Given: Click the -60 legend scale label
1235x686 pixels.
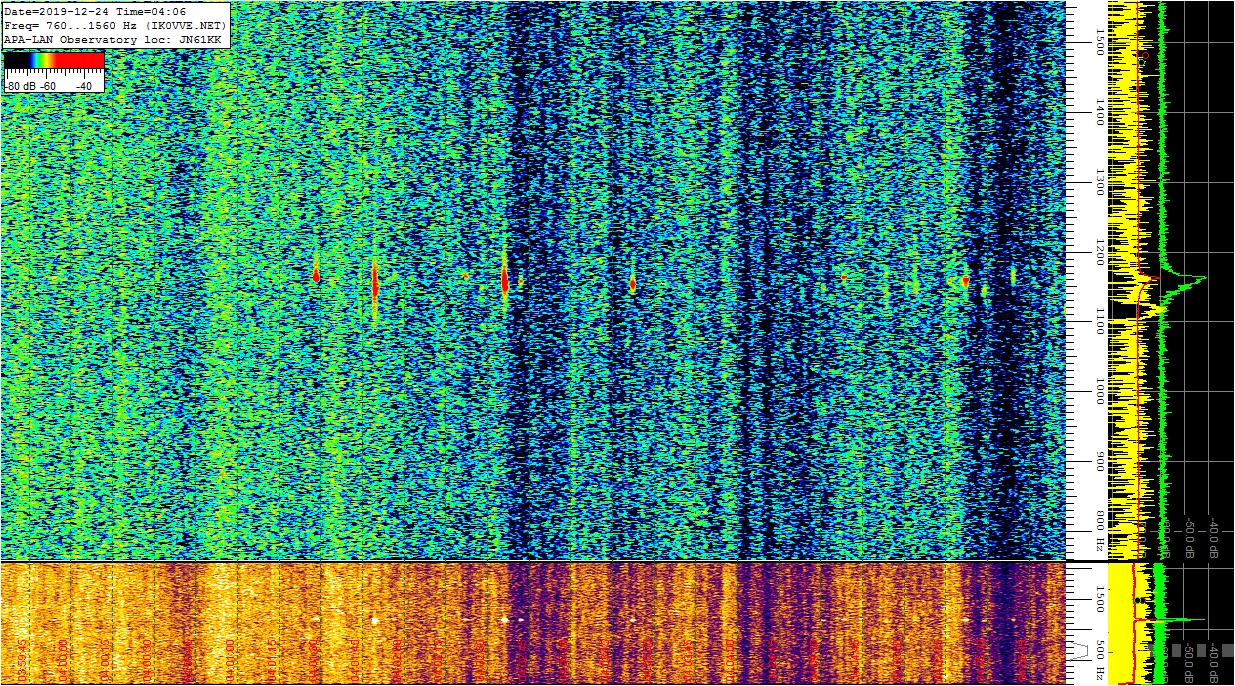Looking at the screenshot, I should [x=48, y=86].
